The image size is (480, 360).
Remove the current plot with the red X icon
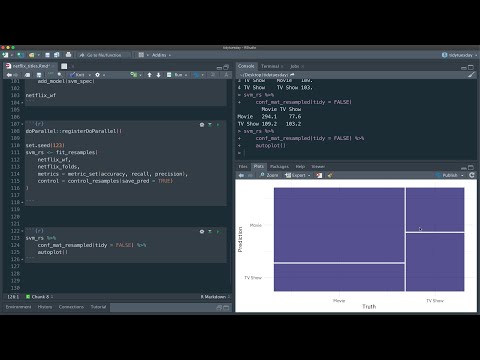[319, 175]
